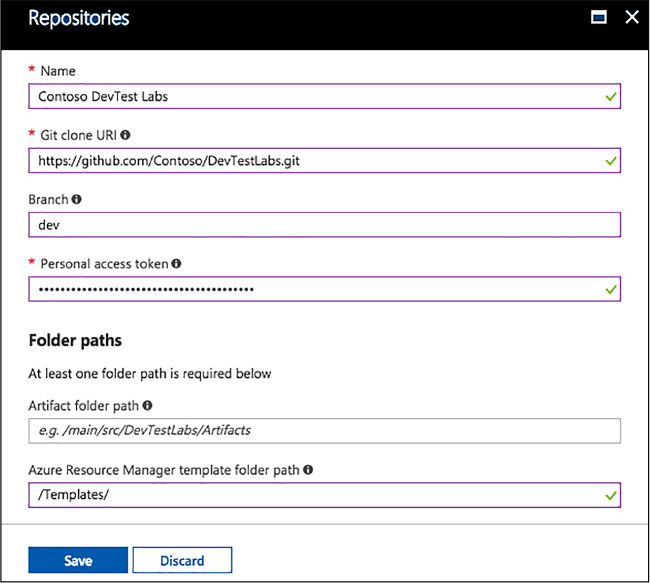Click the empty Artifact folder path input

[325, 431]
